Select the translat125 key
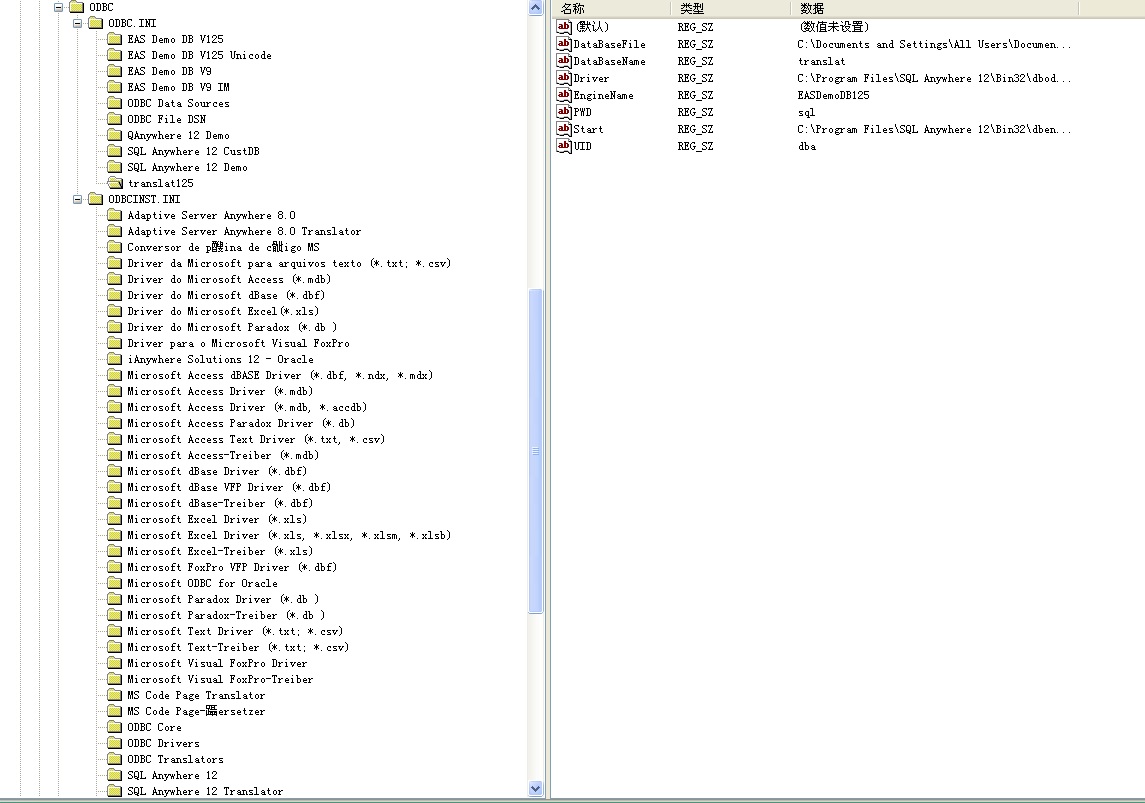The image size is (1145, 803). [161, 183]
